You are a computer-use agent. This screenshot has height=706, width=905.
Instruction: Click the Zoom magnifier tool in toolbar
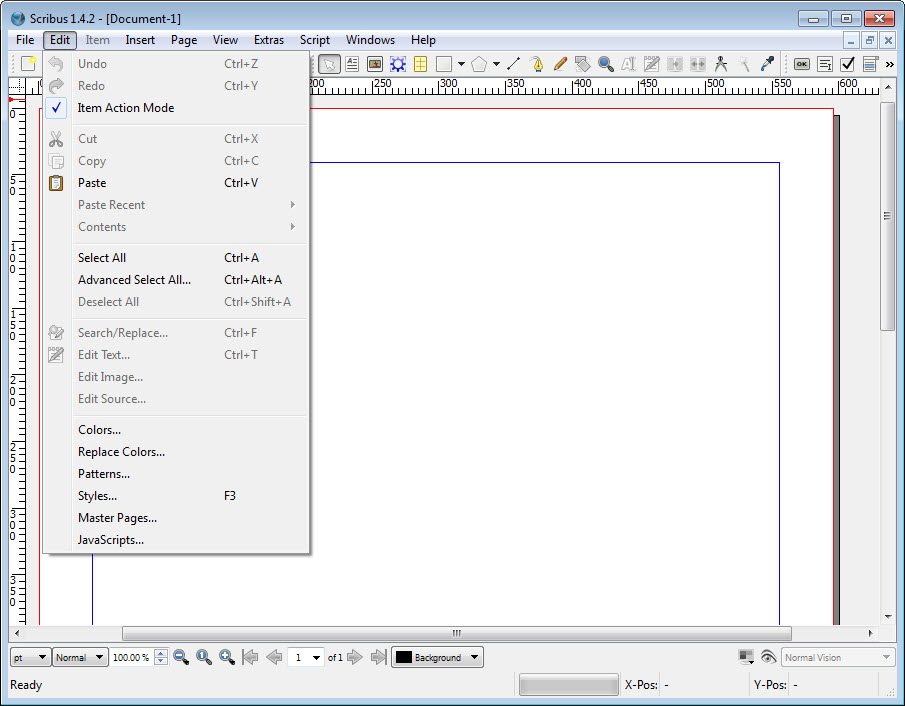pyautogui.click(x=606, y=64)
